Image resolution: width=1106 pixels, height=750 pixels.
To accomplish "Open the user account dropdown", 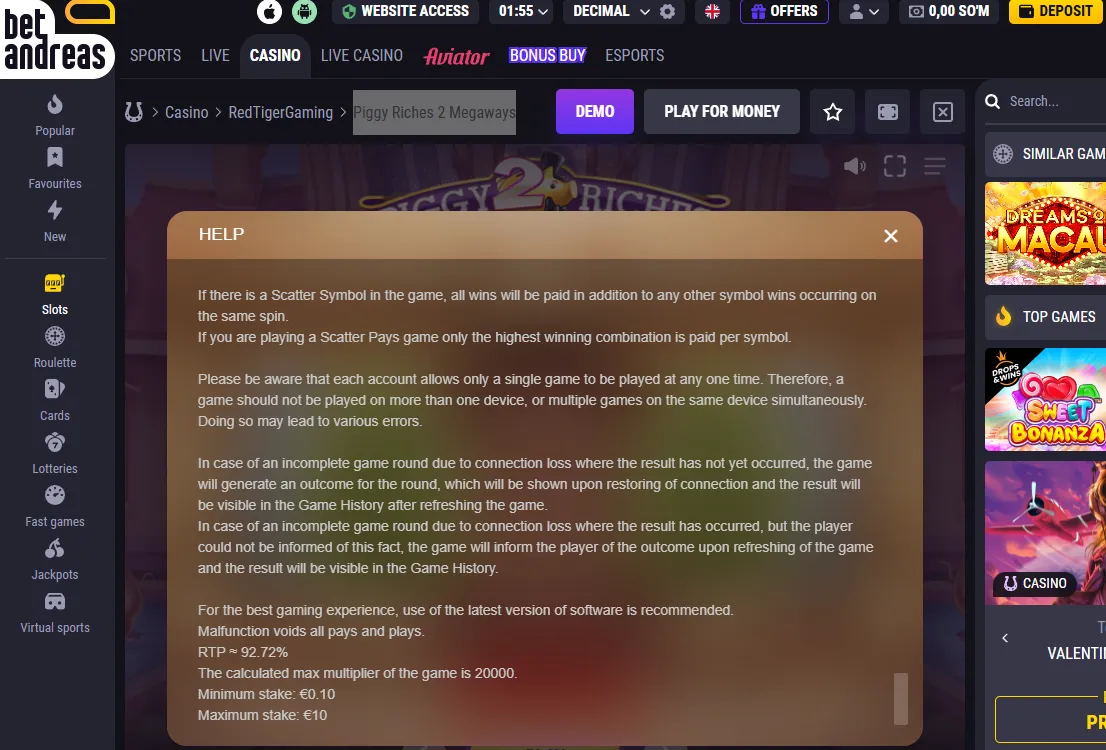I will coord(864,11).
